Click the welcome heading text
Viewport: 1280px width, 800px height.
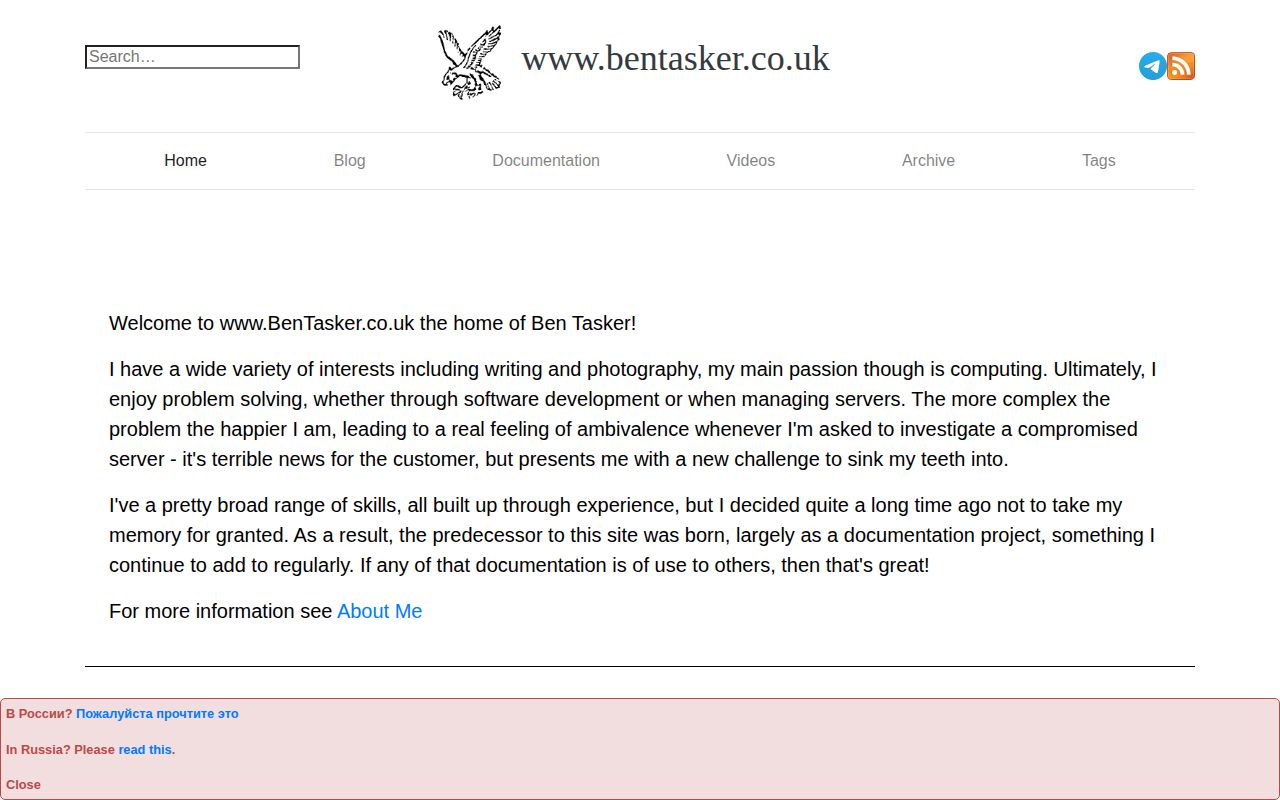(373, 323)
